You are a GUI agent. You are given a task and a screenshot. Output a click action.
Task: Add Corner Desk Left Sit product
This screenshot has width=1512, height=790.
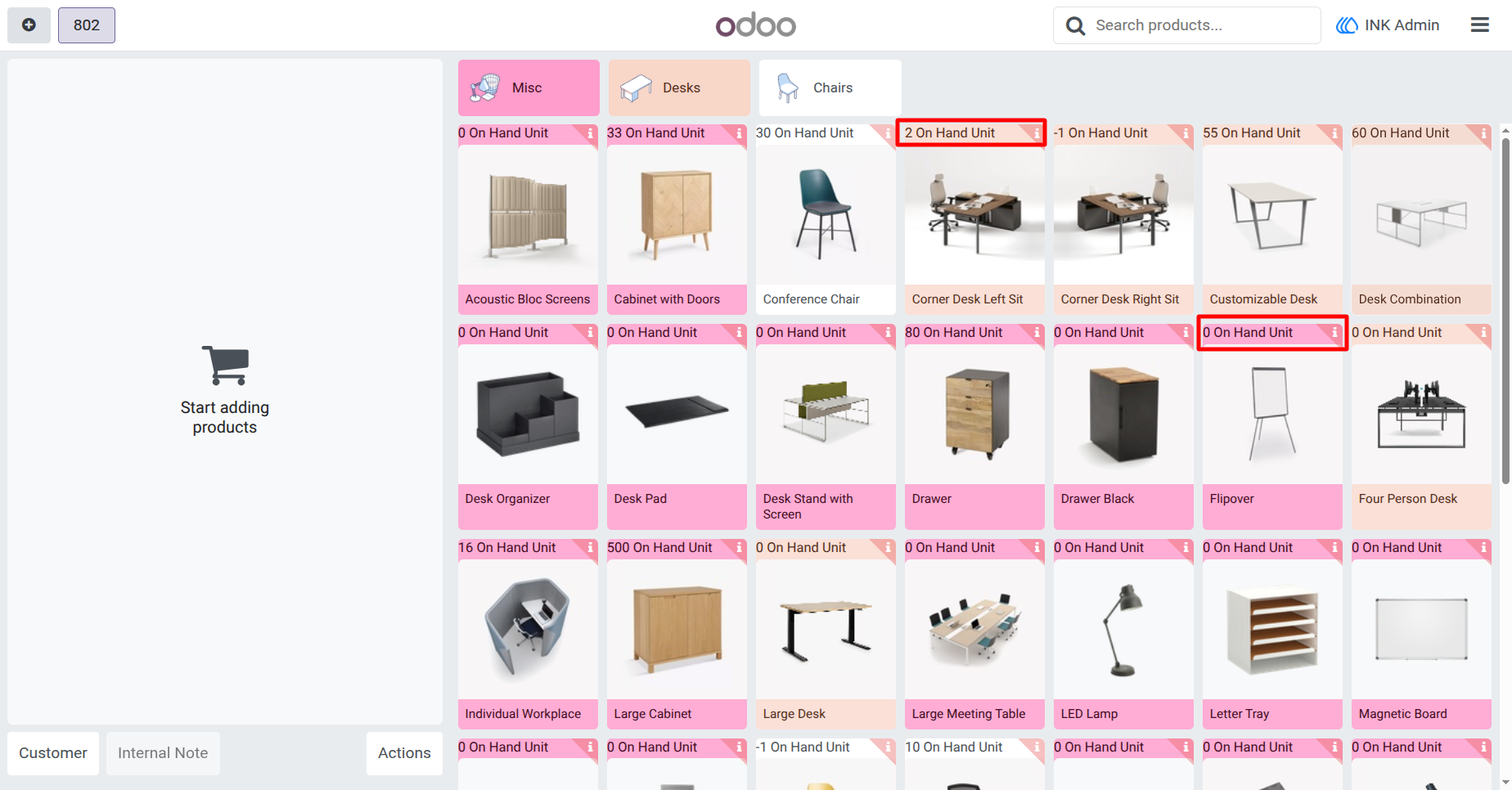click(974, 219)
